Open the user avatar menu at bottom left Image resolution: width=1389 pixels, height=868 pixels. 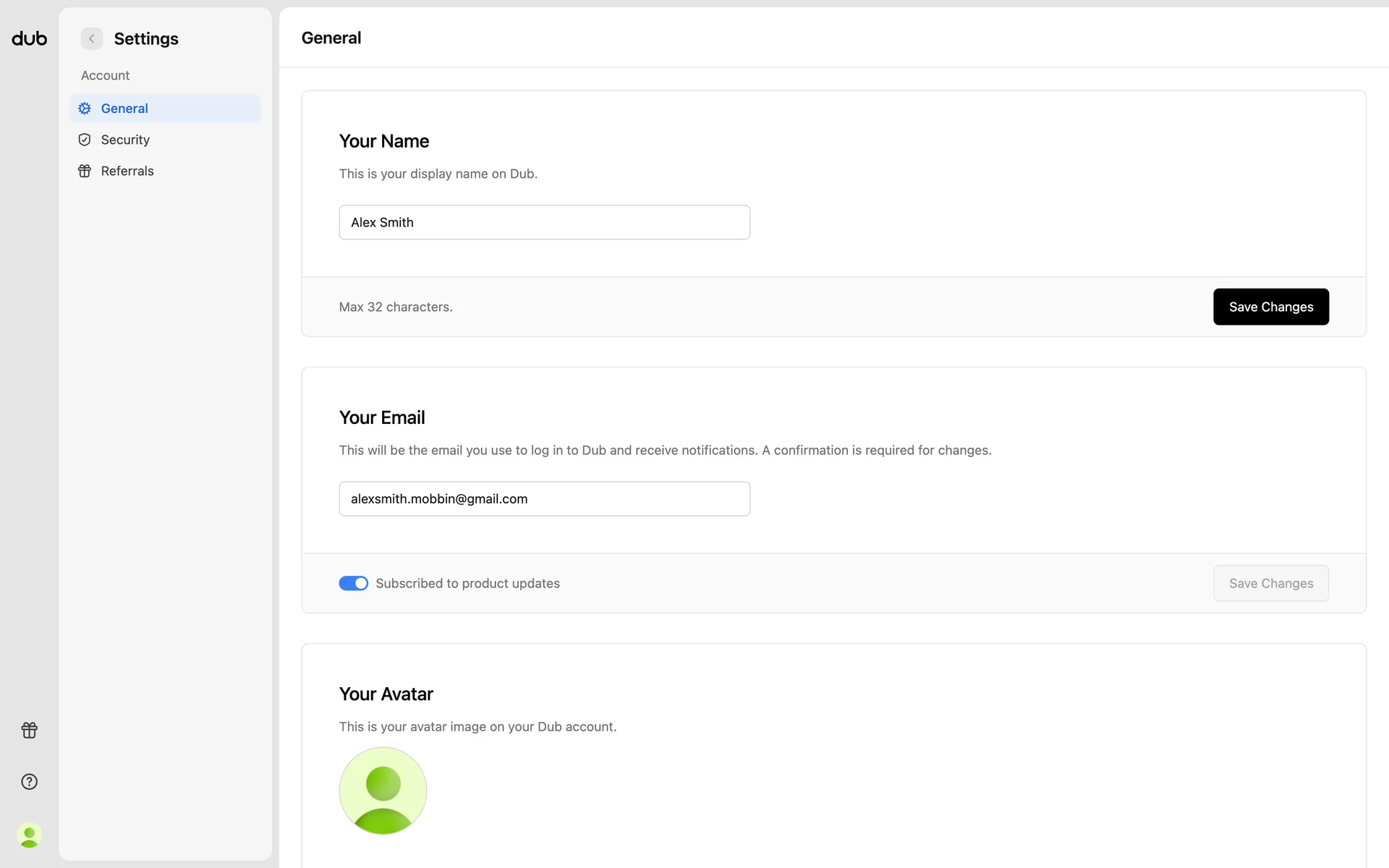29,835
